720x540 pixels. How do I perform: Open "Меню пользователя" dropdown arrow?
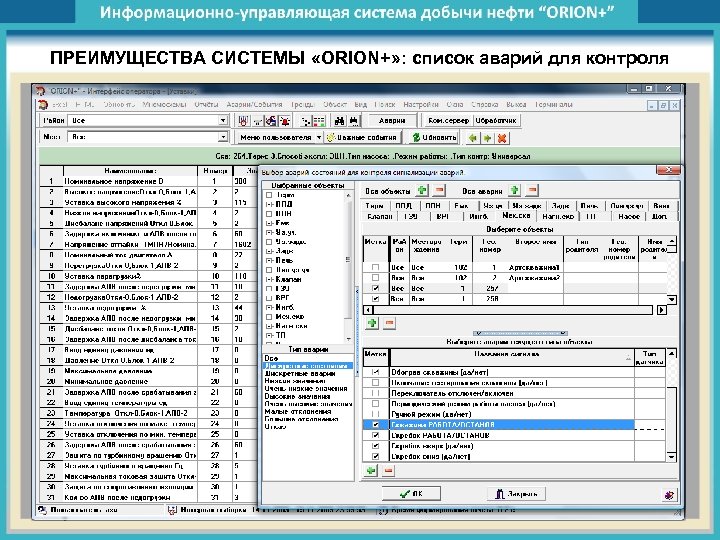319,137
